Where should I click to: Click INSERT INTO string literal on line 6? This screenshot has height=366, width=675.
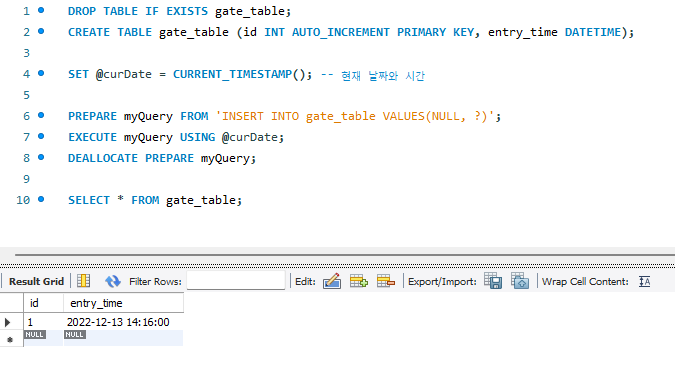[355, 116]
